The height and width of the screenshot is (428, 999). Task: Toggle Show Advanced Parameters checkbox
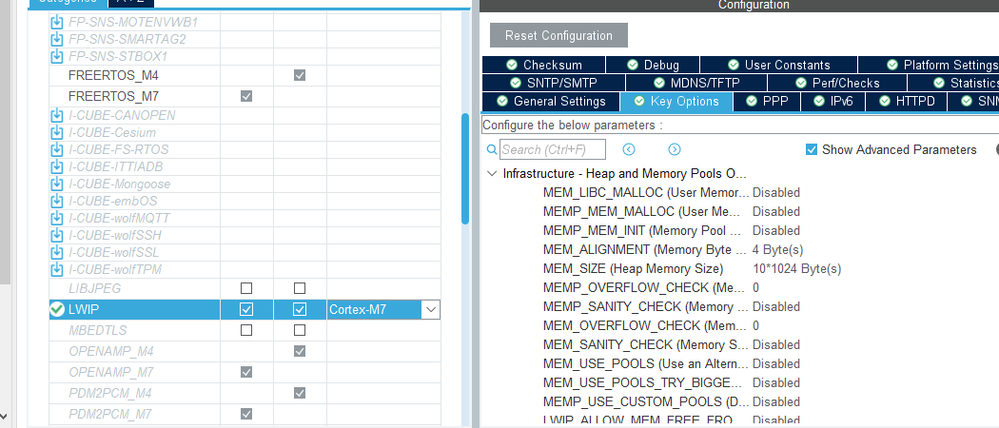(x=811, y=150)
